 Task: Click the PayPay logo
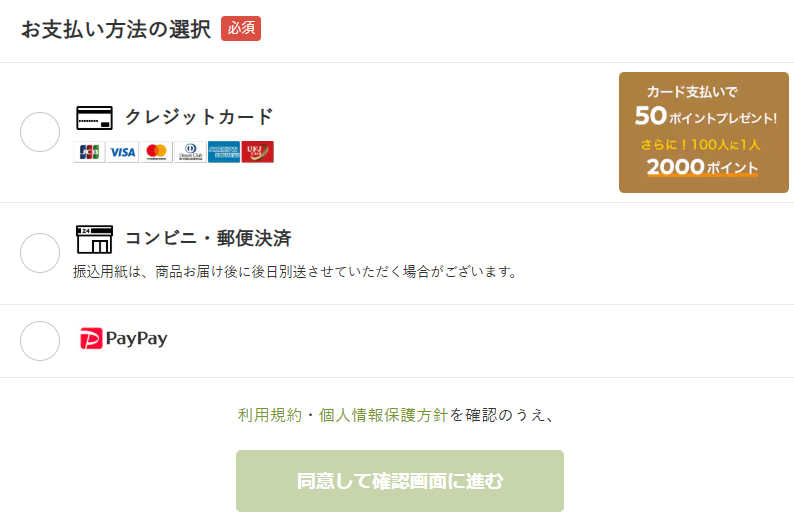124,339
